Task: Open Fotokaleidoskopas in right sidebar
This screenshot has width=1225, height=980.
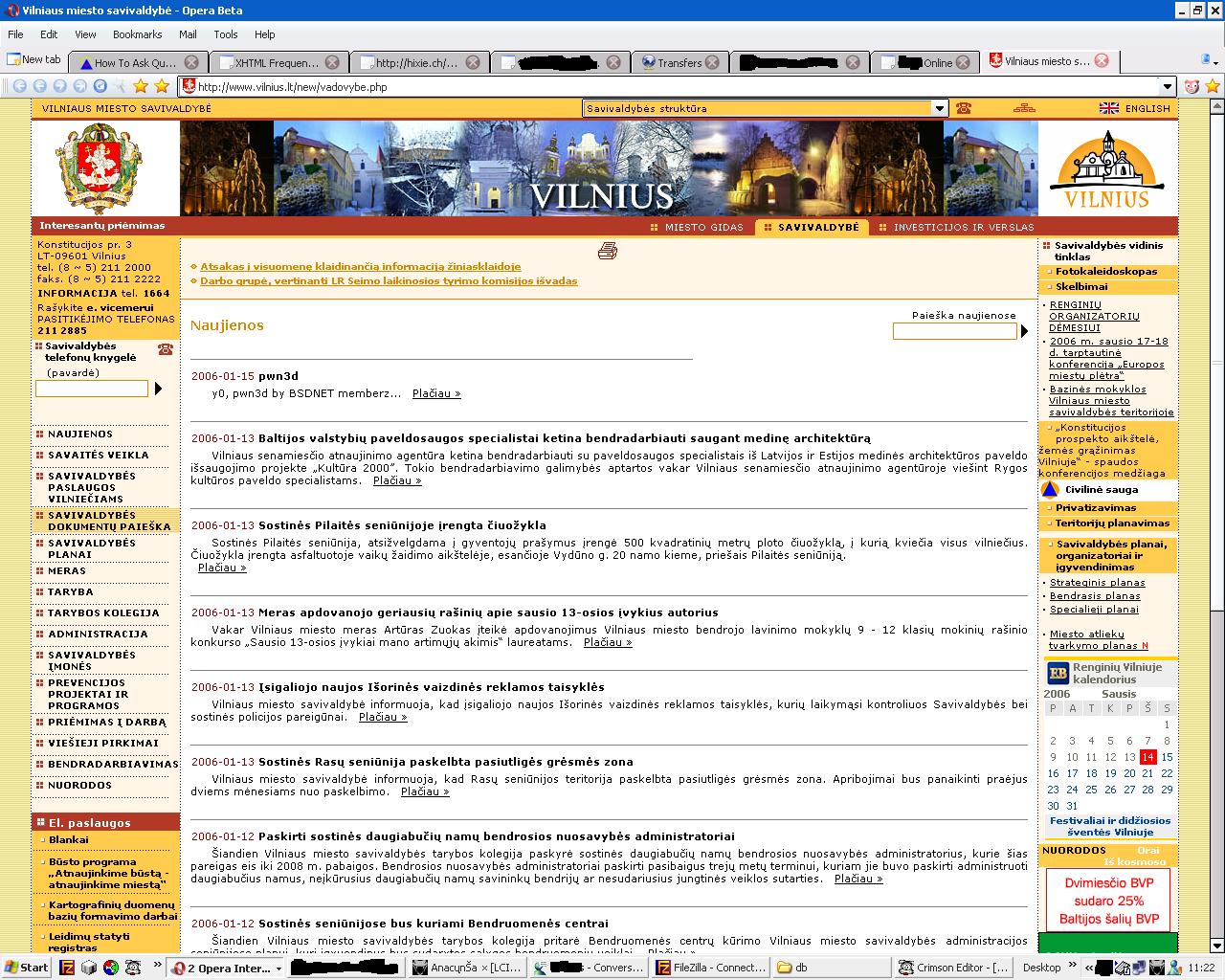Action: click(x=1106, y=271)
